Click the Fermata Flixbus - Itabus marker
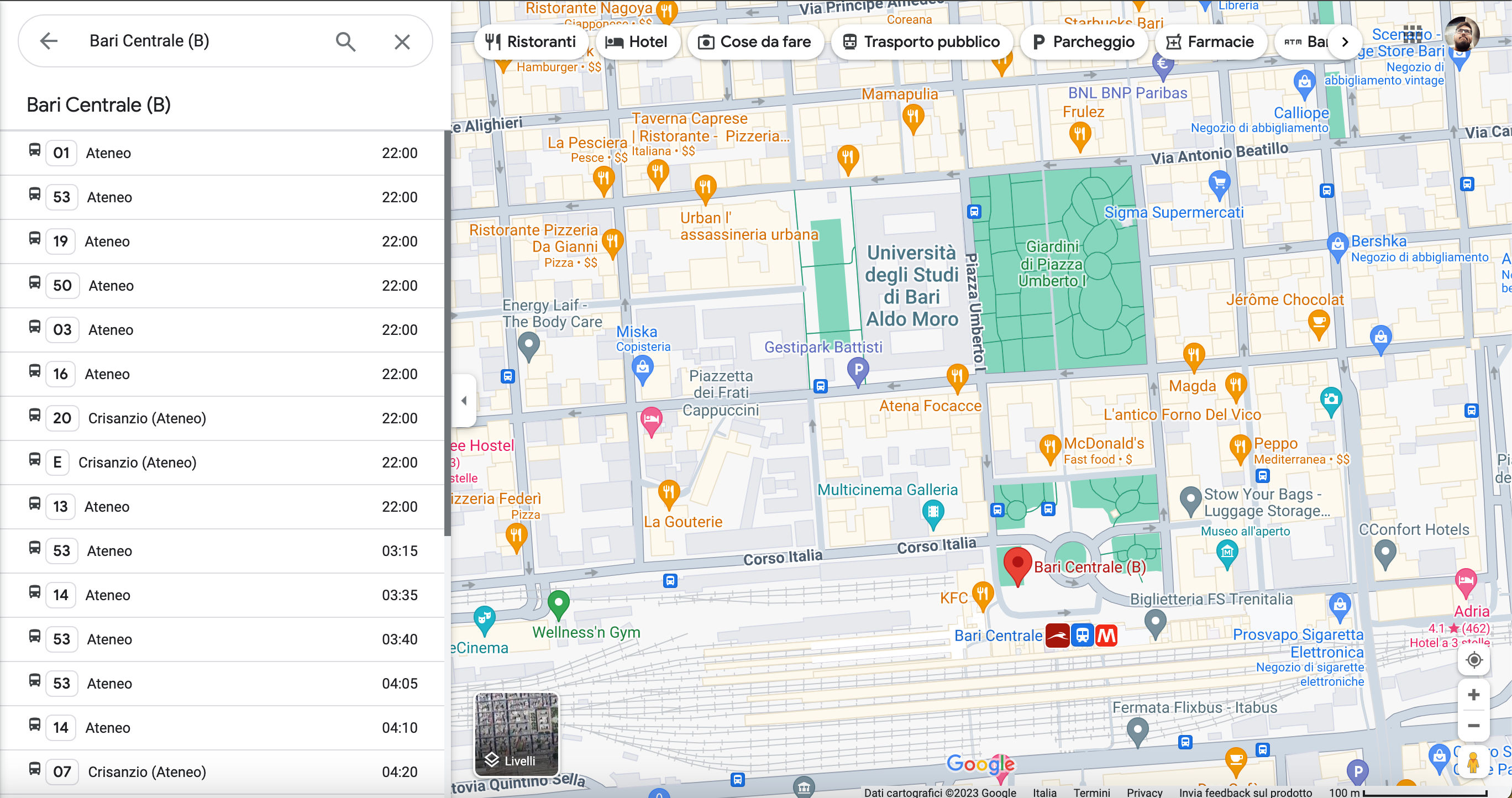Image resolution: width=1512 pixels, height=798 pixels. pos(1137,733)
